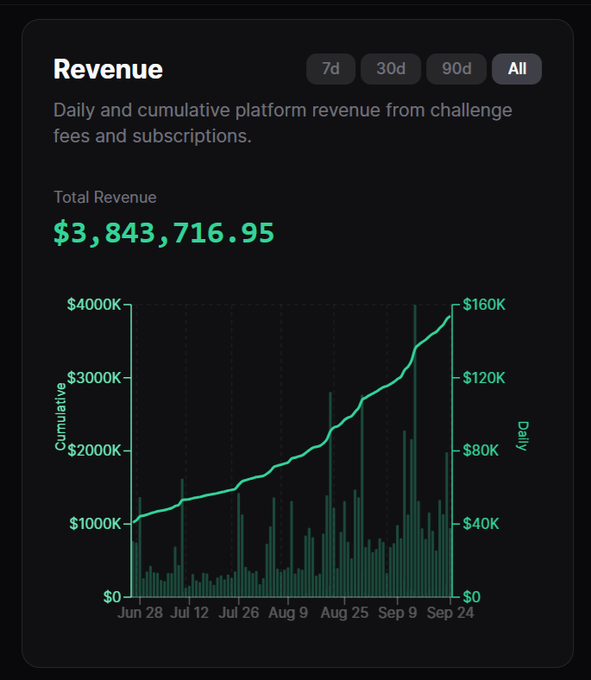
Task: Click the Jul 26 date label
Action: tap(238, 613)
